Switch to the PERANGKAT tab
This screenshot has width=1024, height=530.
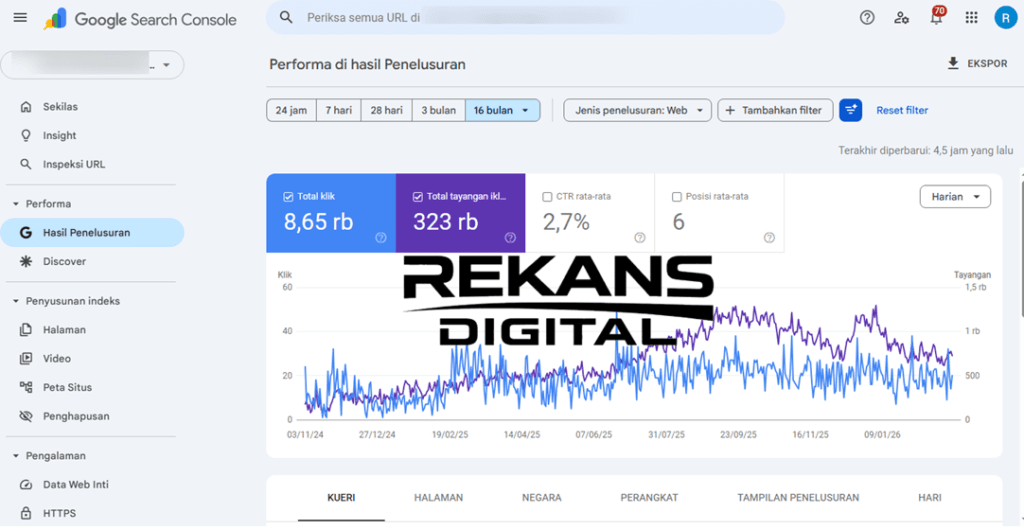pos(649,497)
